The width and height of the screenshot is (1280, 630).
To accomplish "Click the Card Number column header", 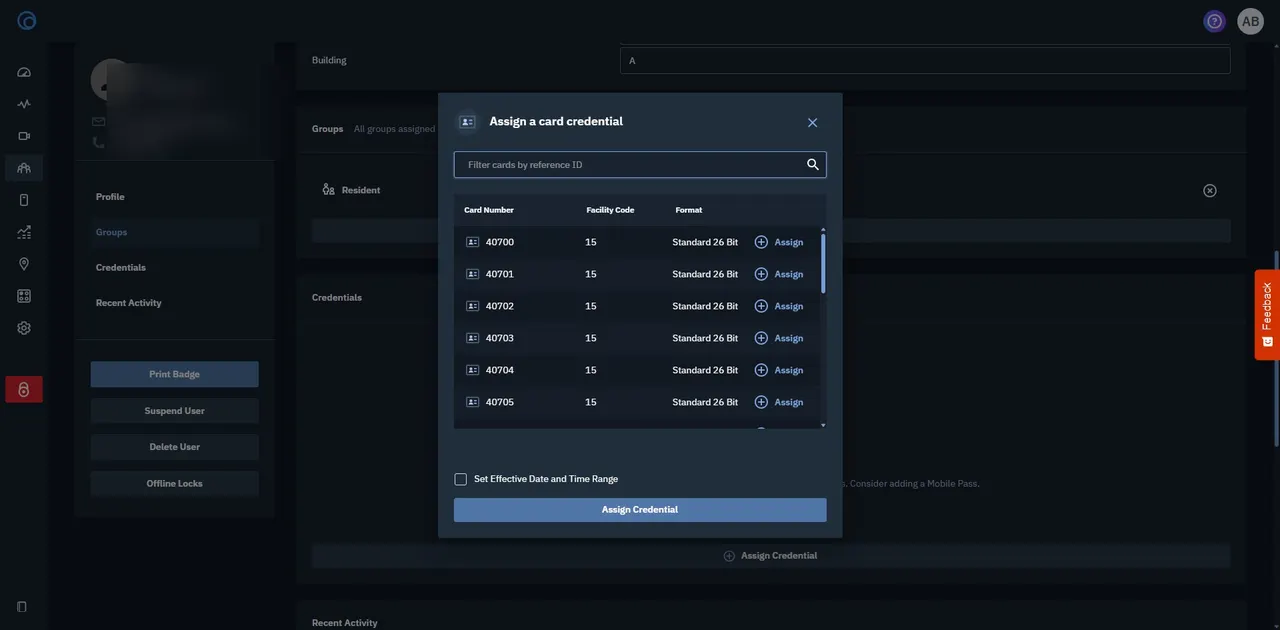I will pyautogui.click(x=489, y=210).
